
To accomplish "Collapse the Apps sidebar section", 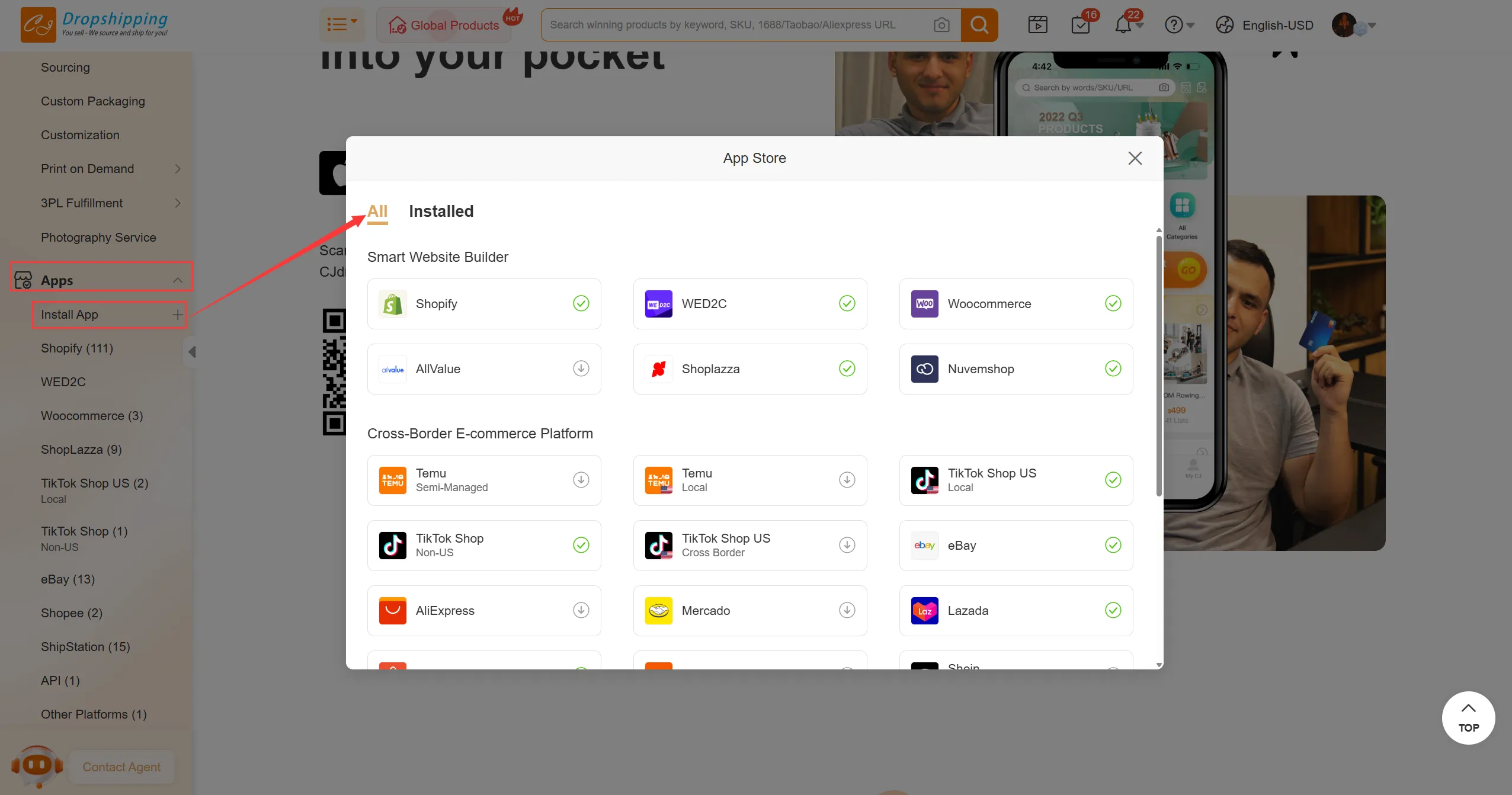I will click(x=177, y=280).
